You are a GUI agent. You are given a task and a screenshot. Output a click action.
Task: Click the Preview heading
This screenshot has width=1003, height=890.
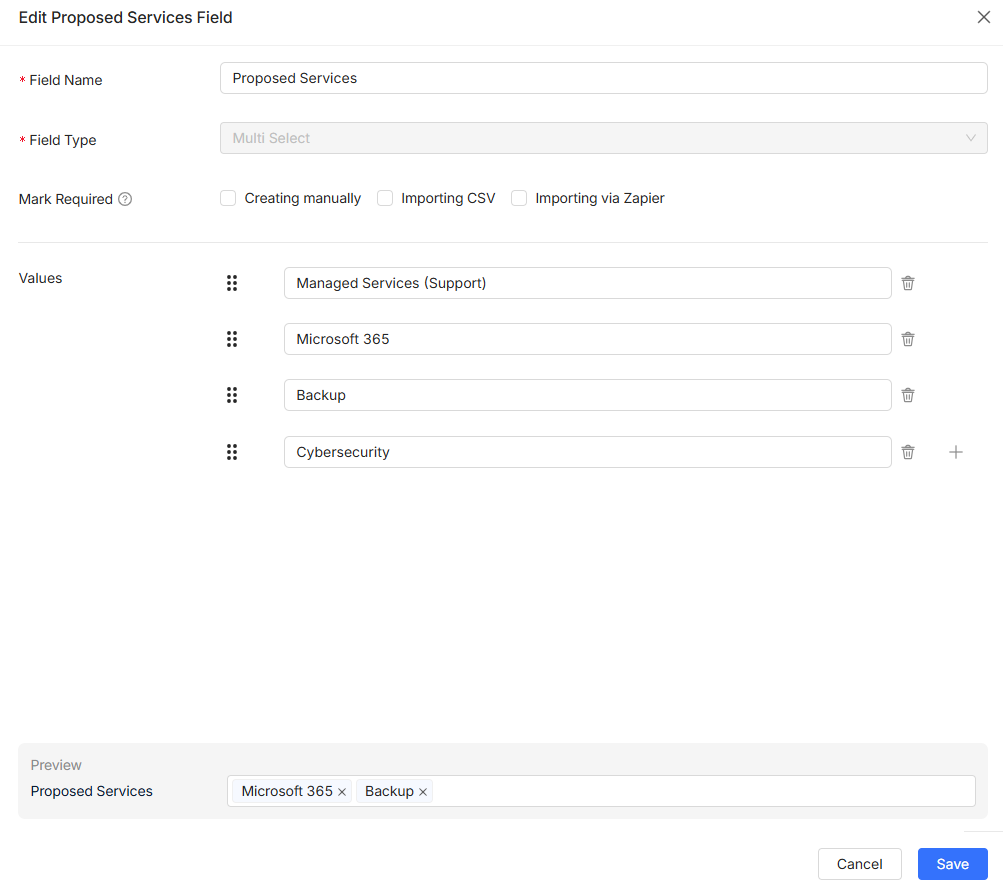[56, 765]
